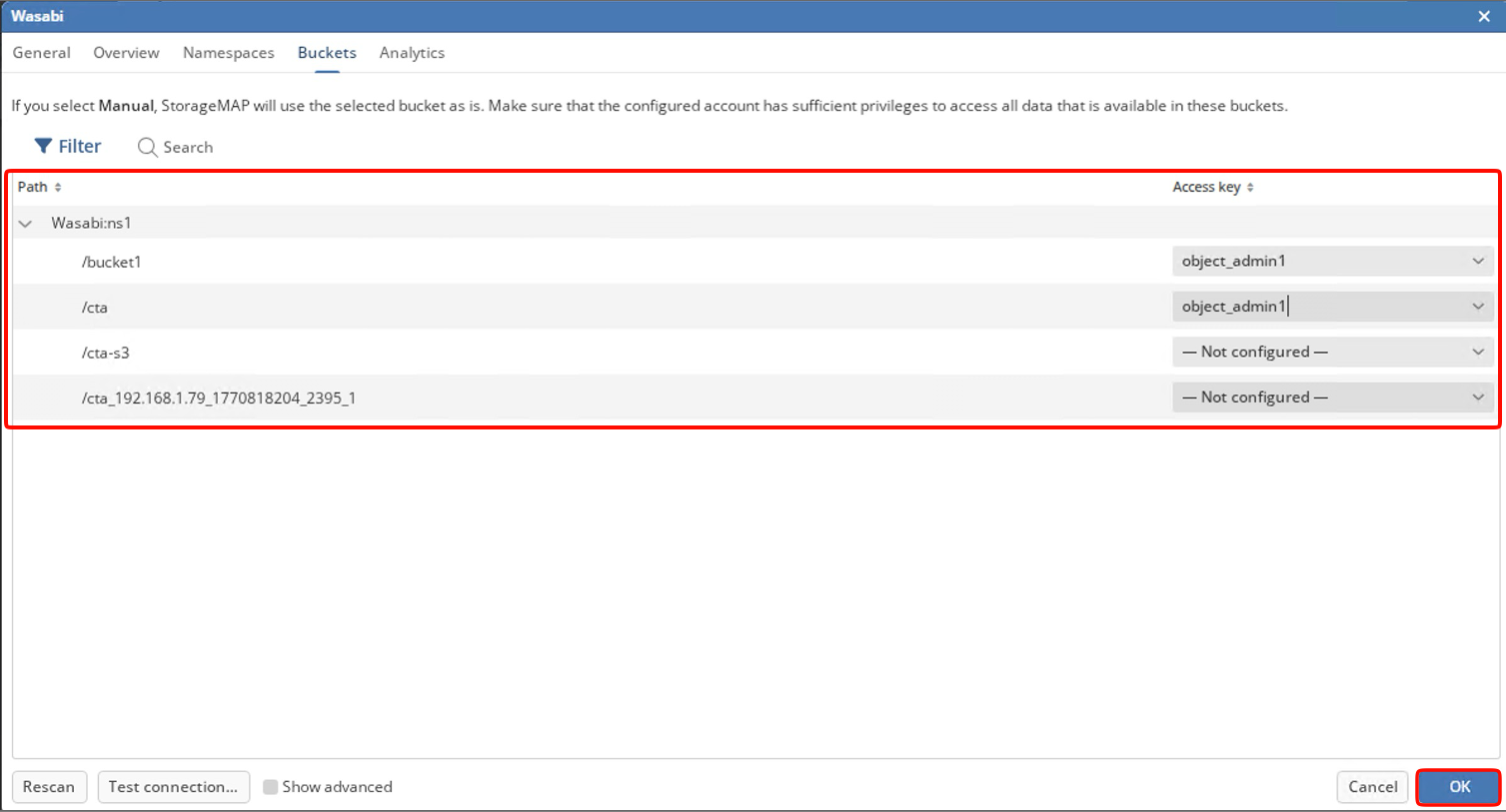Go to the Analytics tab
Viewport: 1506px width, 812px height.
pyautogui.click(x=412, y=53)
